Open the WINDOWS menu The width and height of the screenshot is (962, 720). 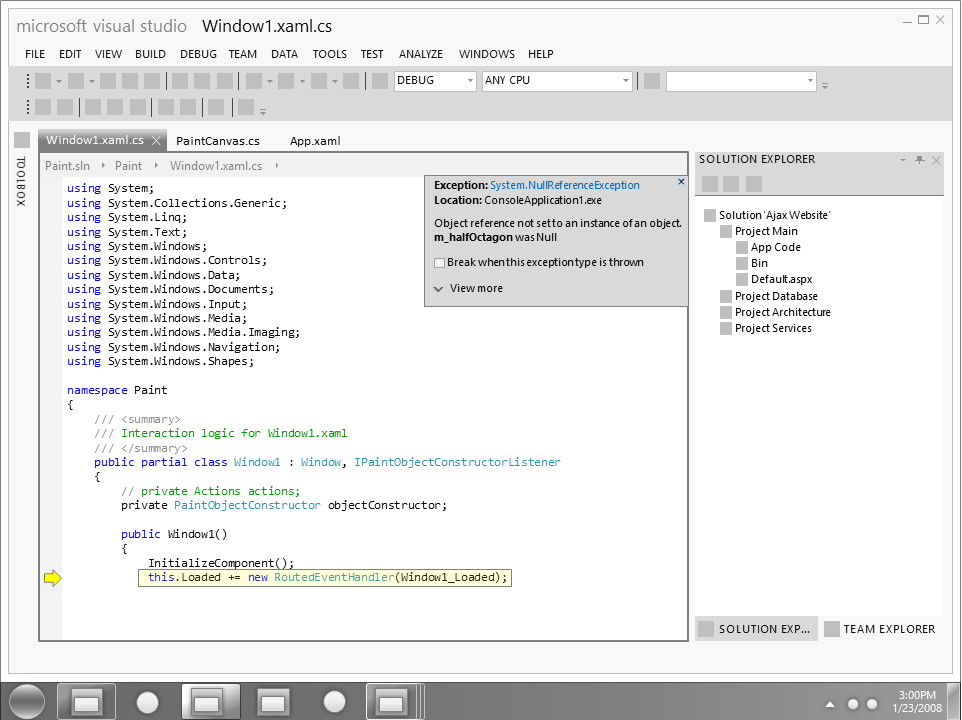pos(487,54)
